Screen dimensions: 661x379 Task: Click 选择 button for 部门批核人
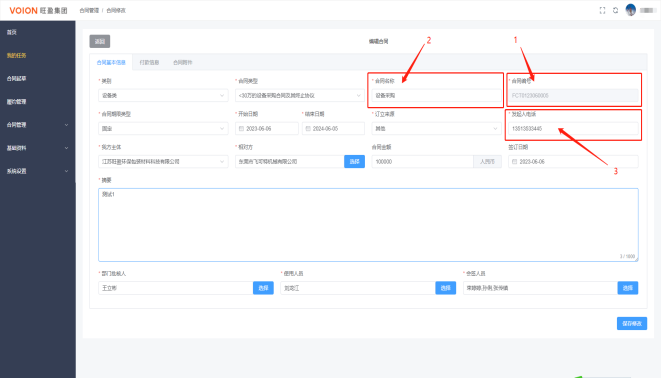pyautogui.click(x=263, y=288)
